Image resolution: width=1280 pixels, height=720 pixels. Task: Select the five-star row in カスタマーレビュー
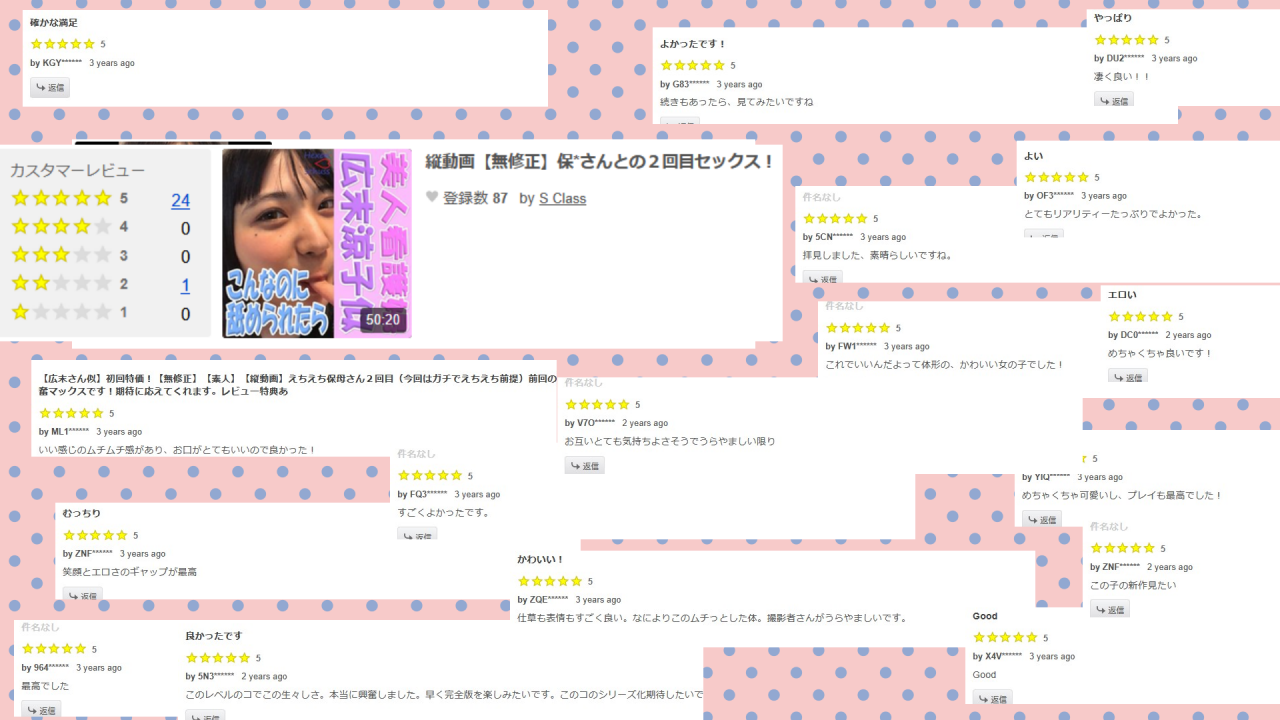pyautogui.click(x=100, y=199)
